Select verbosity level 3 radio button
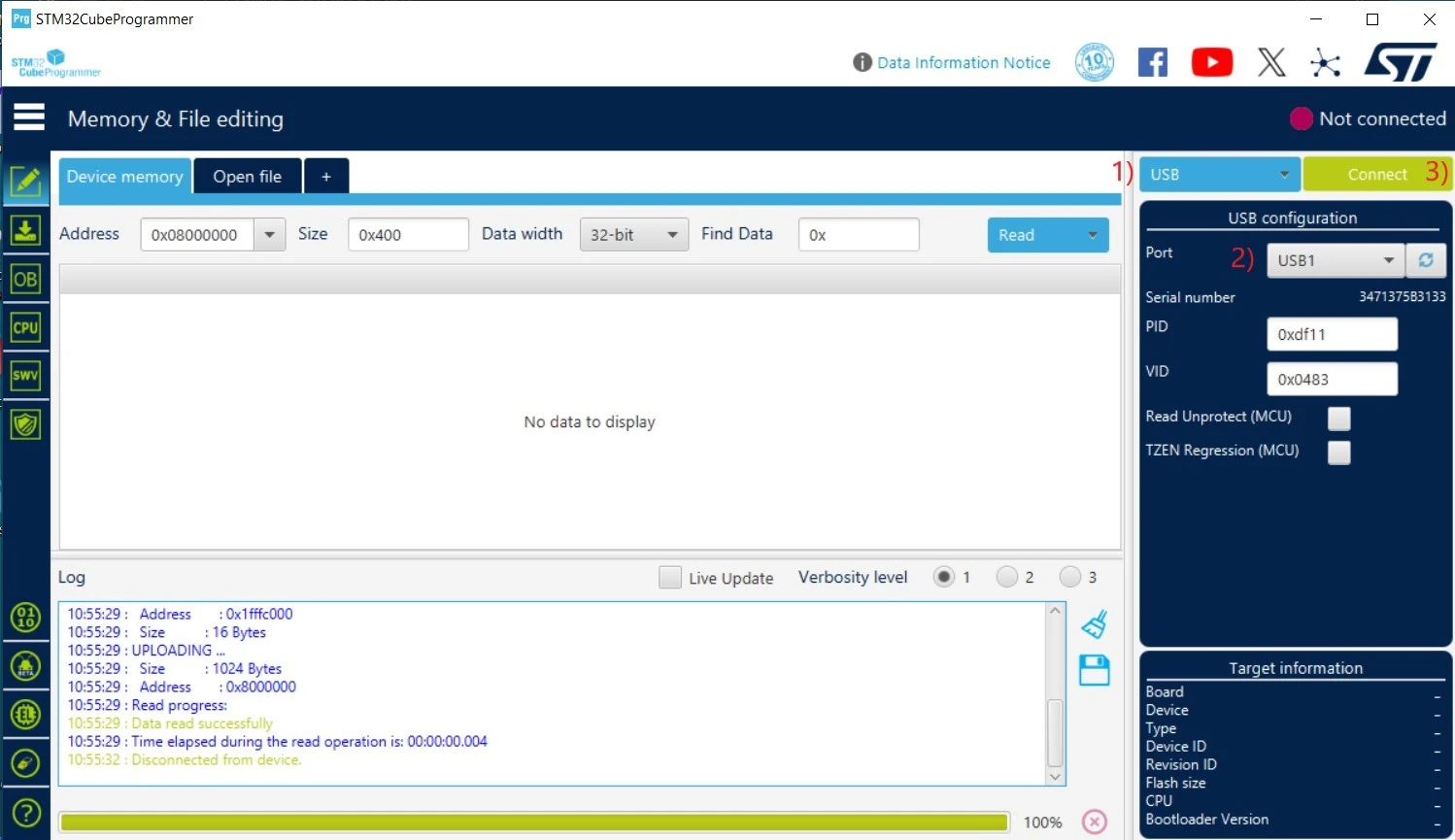1455x840 pixels. pyautogui.click(x=1069, y=577)
